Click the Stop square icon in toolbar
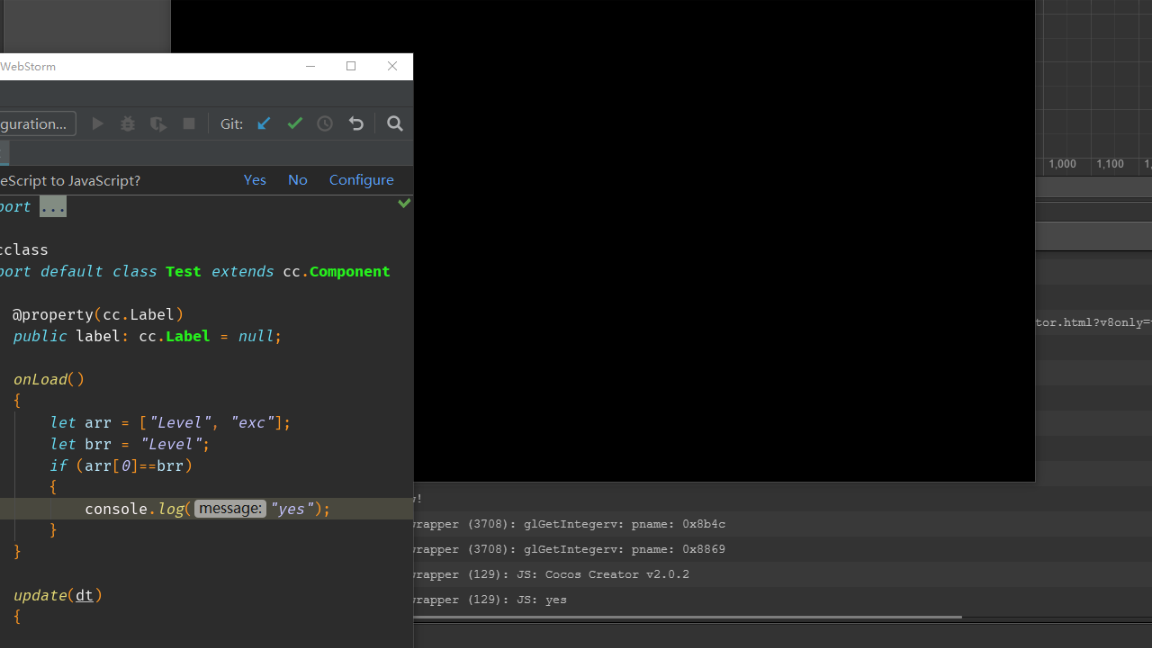This screenshot has height=648, width=1152. click(x=189, y=123)
